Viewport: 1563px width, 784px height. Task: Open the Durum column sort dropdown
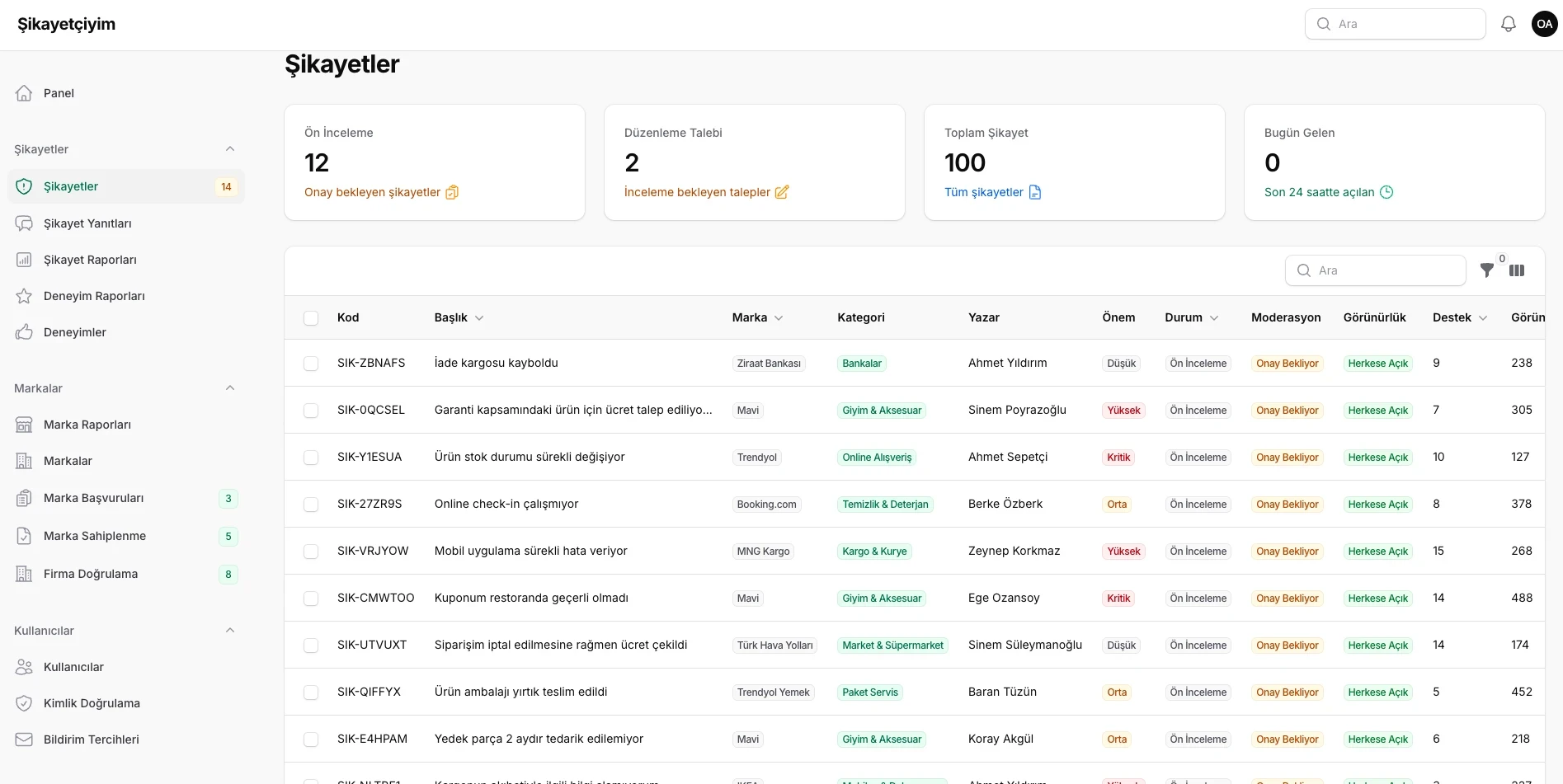click(1214, 318)
